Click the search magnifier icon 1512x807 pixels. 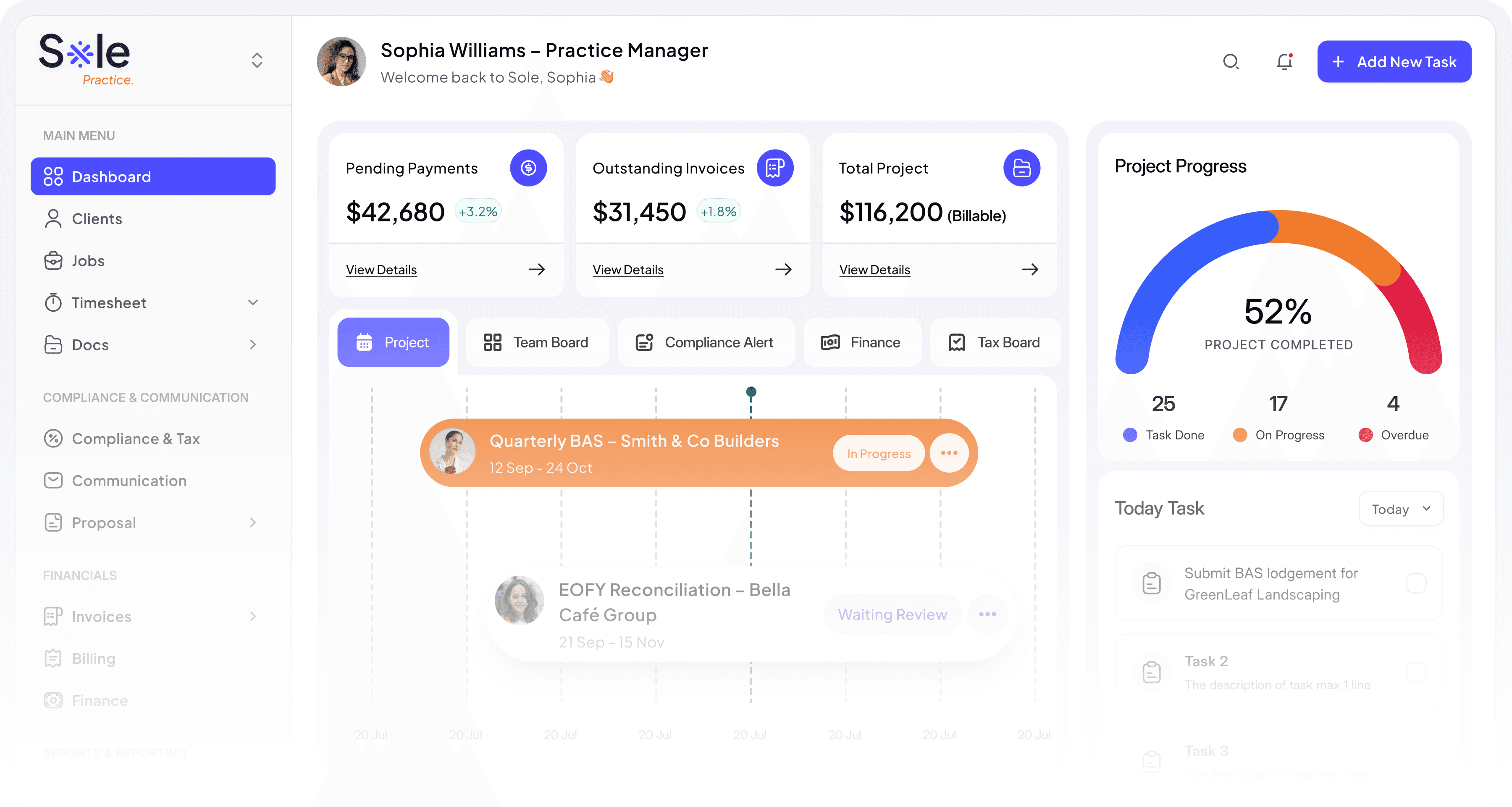[x=1231, y=62]
